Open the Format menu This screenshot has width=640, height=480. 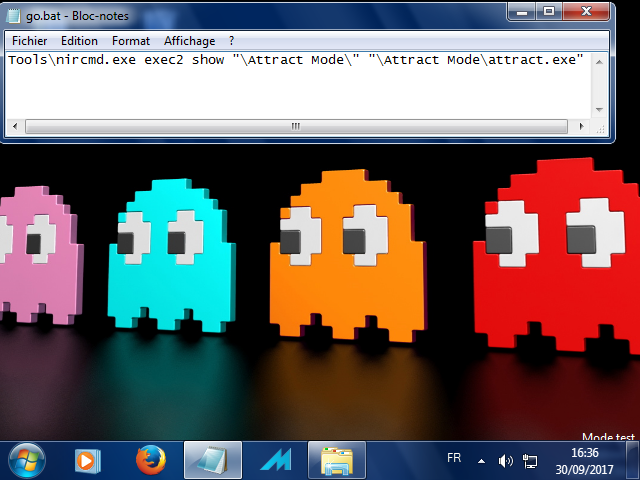tap(131, 41)
